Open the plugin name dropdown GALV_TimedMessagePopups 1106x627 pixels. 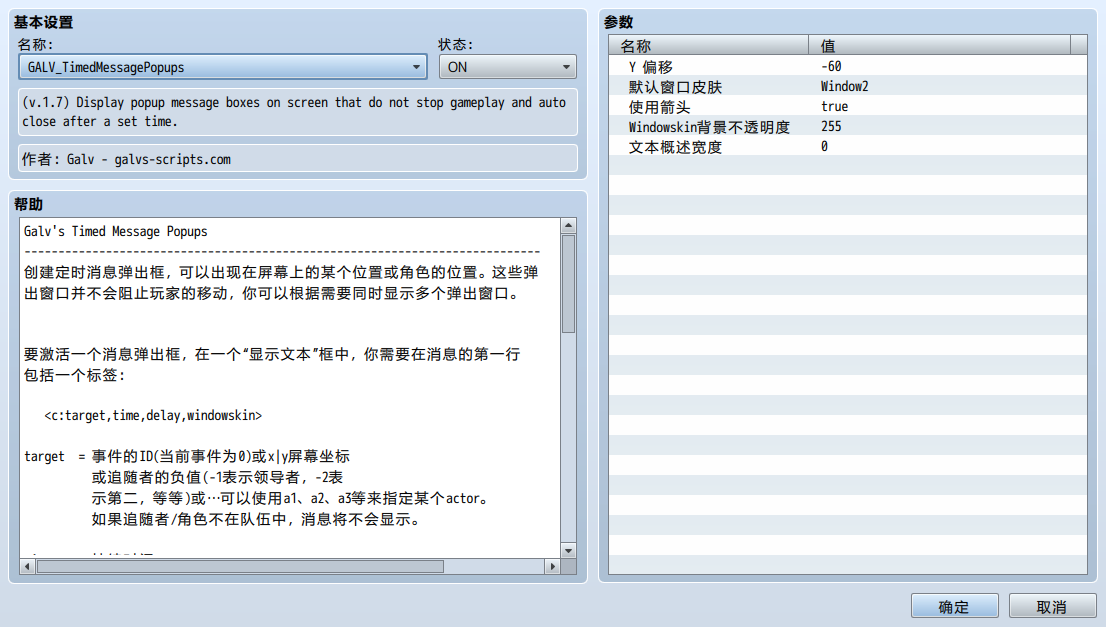[x=222, y=67]
